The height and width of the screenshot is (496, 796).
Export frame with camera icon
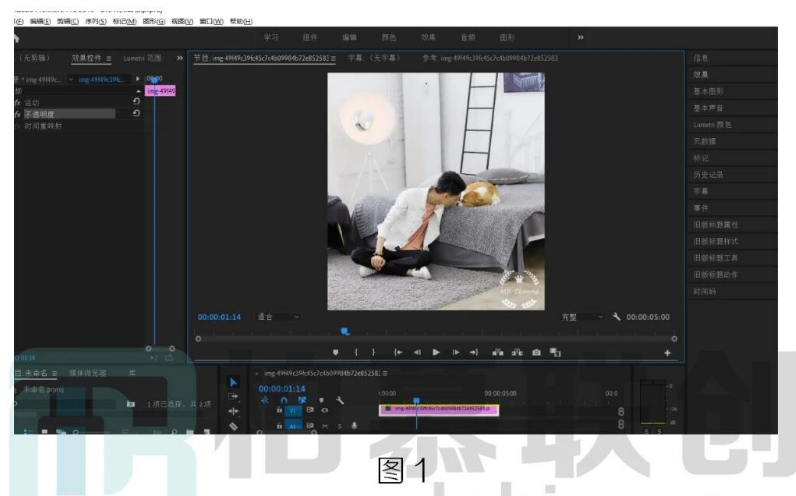[x=537, y=352]
